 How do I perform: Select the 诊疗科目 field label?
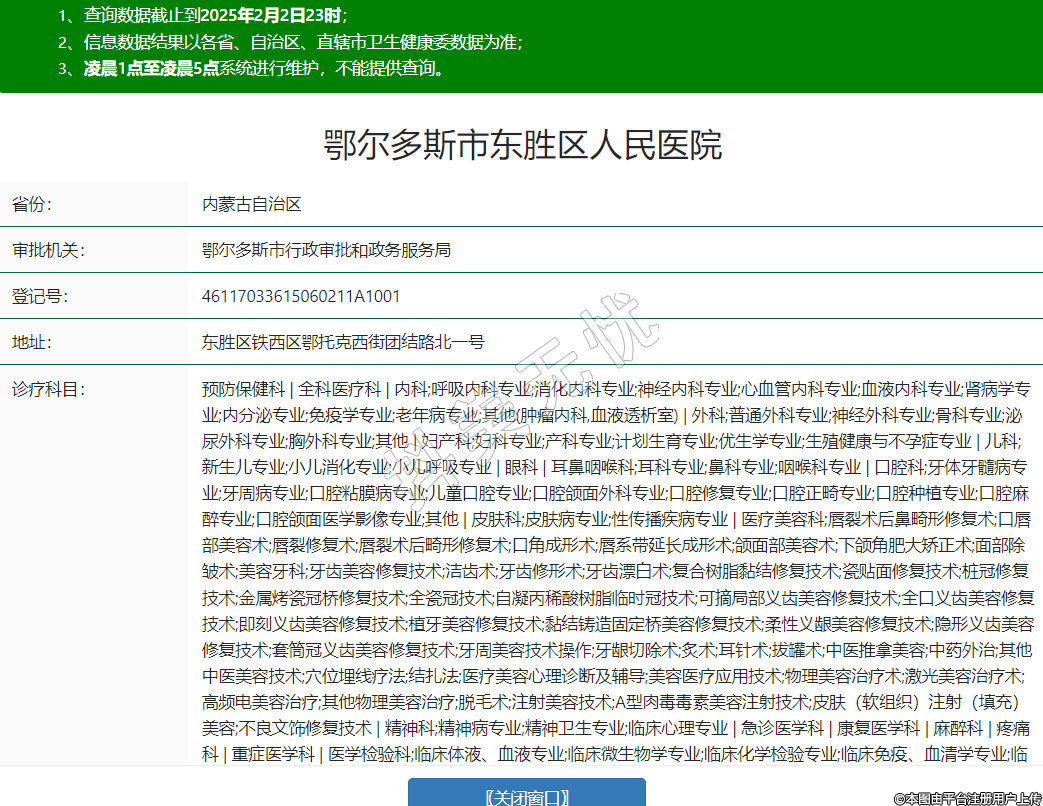[48, 389]
